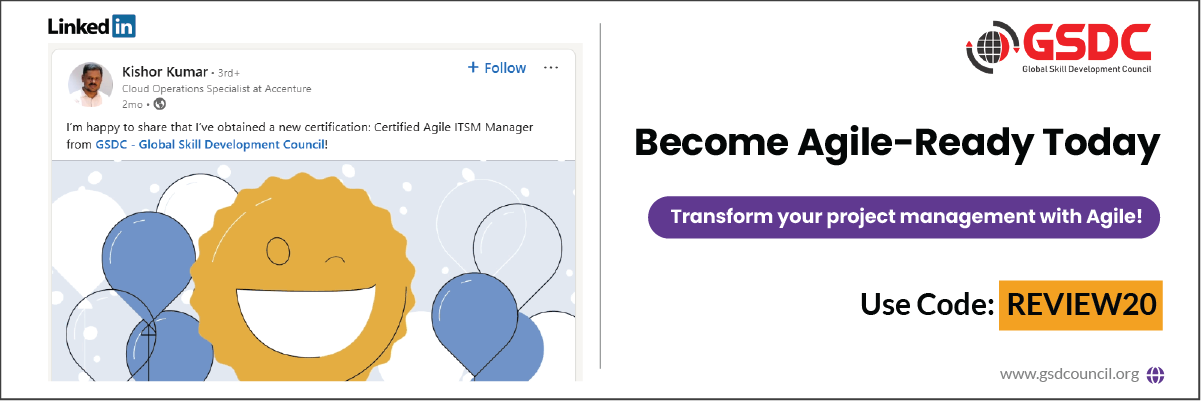Click the Become Agile-Ready Today heading

[897, 144]
